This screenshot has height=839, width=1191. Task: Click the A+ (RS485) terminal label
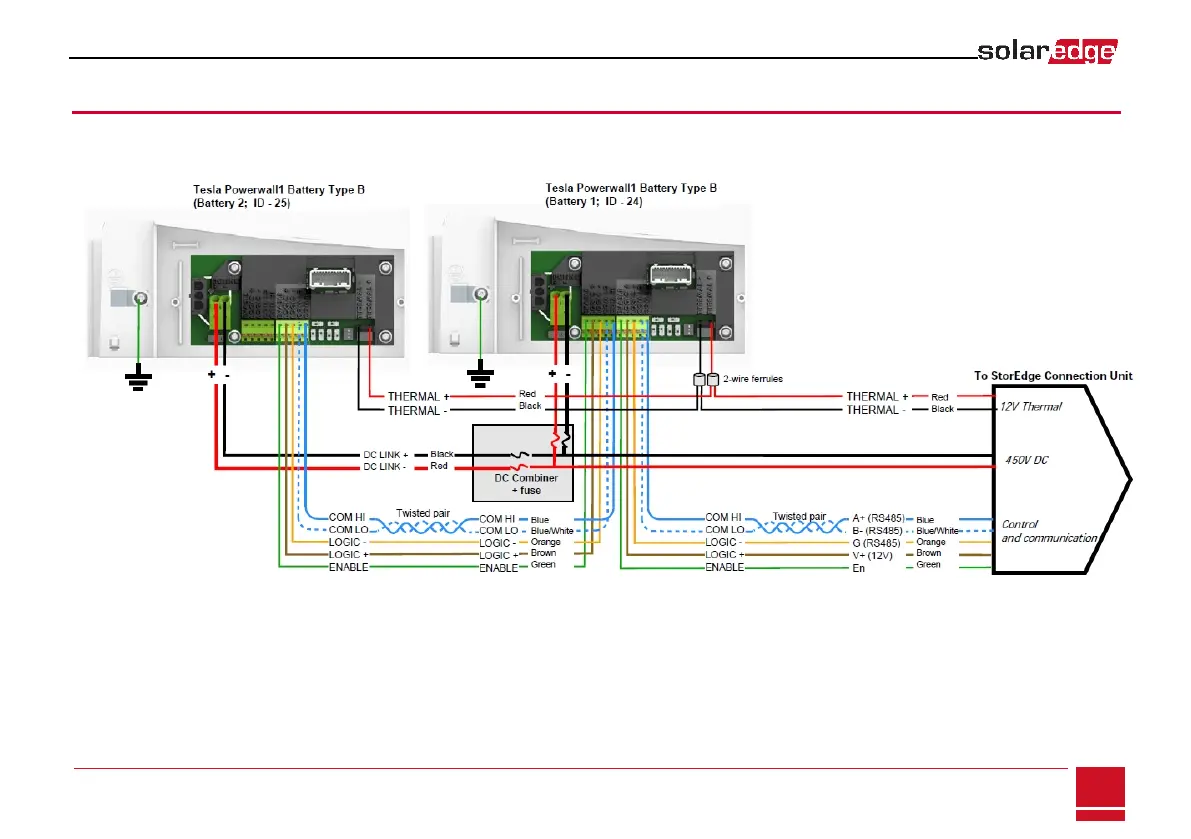[x=878, y=519]
